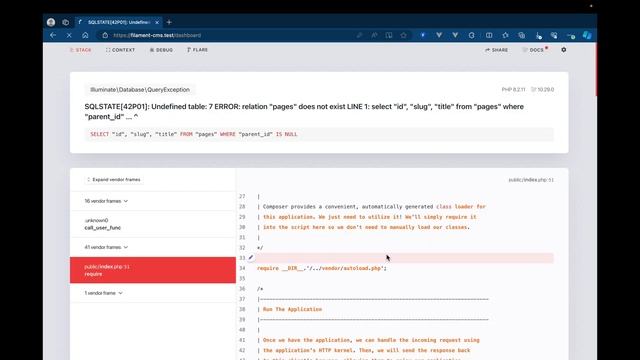
Task: Click the SQLSTATE[42P01] error message heading
Action: 304,111
